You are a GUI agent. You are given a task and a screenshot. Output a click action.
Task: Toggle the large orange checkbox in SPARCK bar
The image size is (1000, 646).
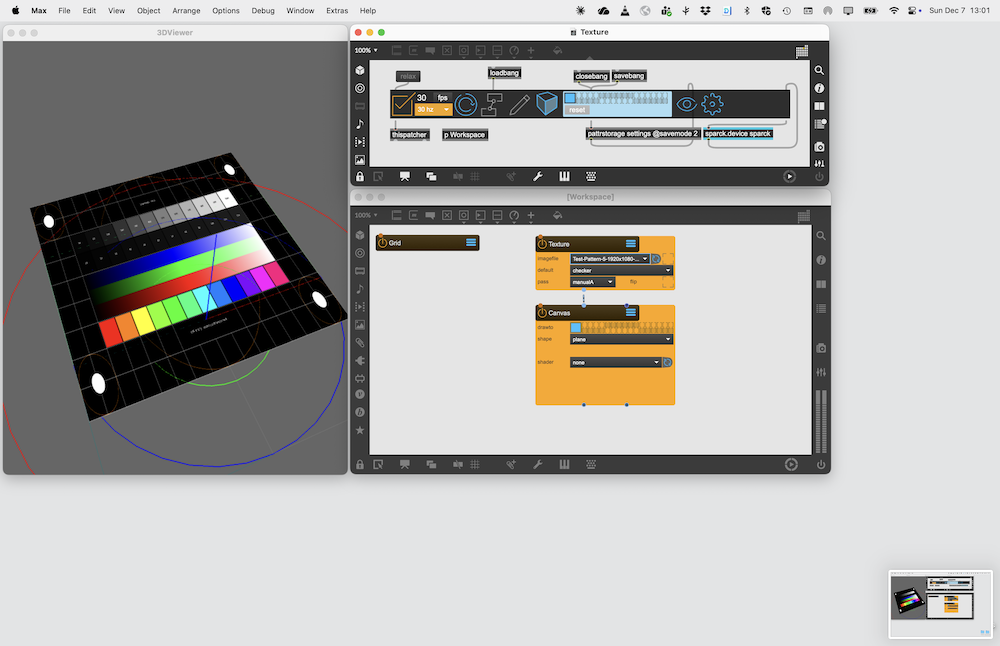pyautogui.click(x=402, y=103)
